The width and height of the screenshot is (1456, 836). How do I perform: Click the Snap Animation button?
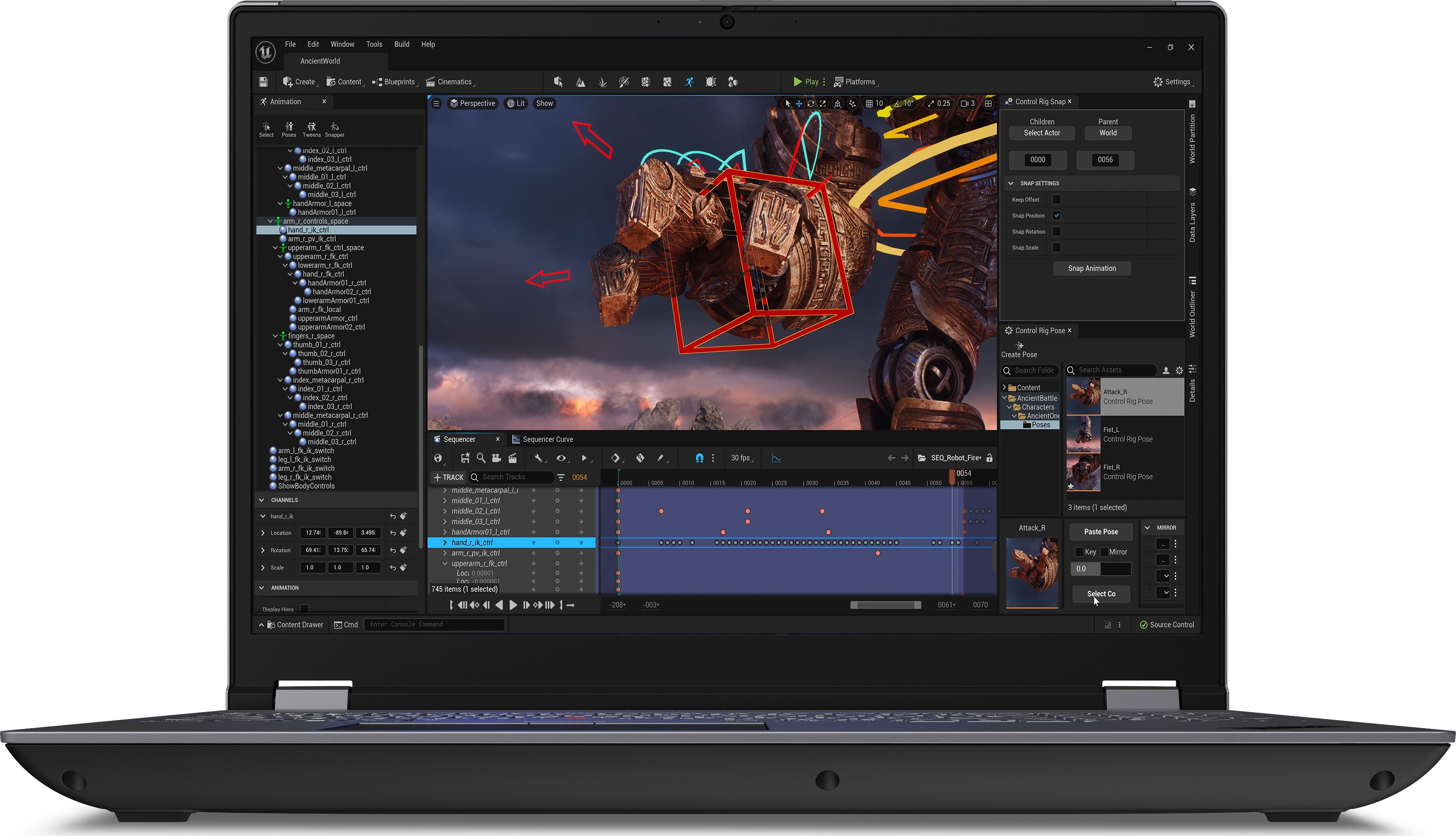(x=1091, y=269)
